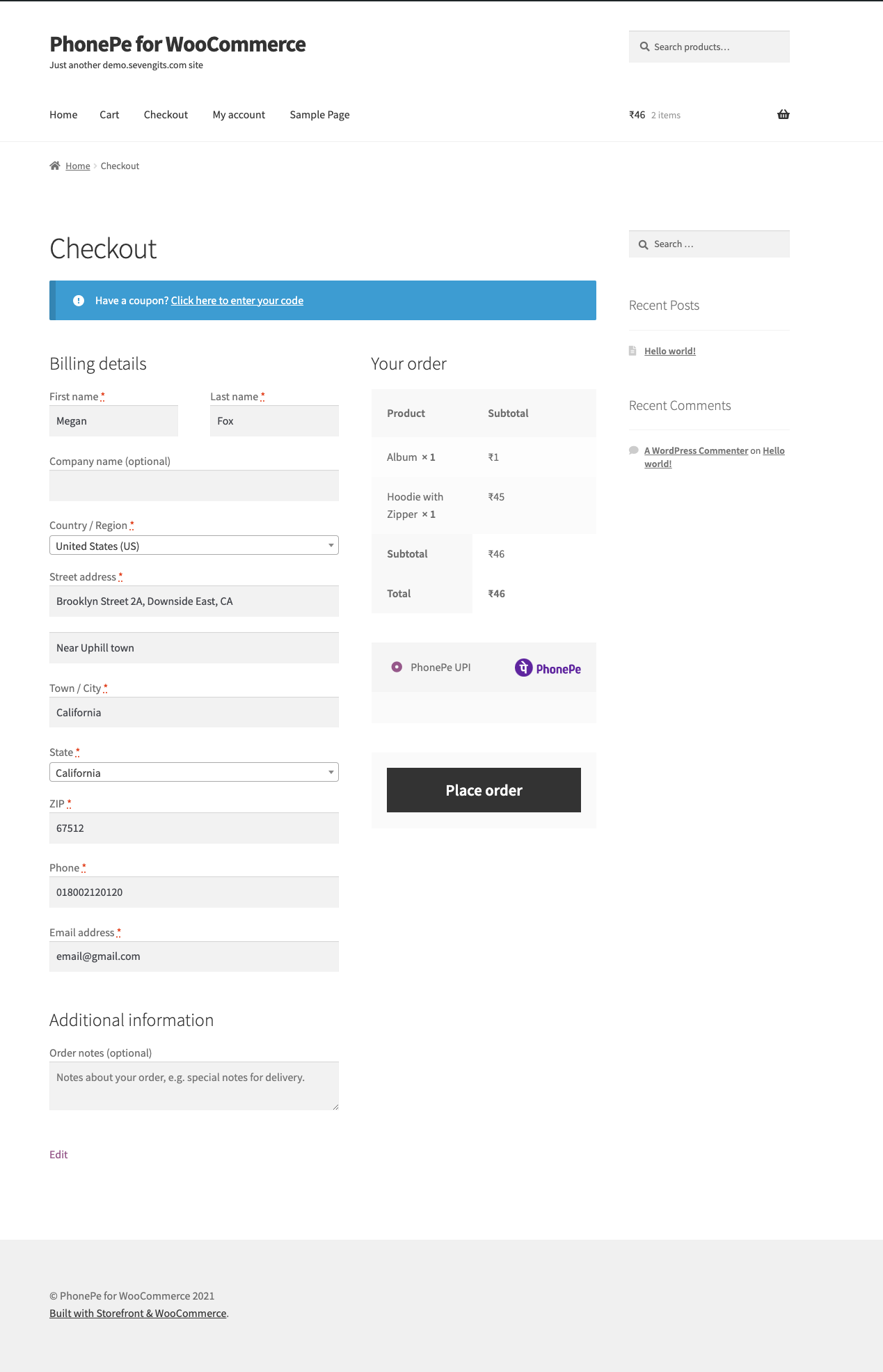This screenshot has height=1372, width=883.
Task: Click the Town / City field
Action: [194, 713]
